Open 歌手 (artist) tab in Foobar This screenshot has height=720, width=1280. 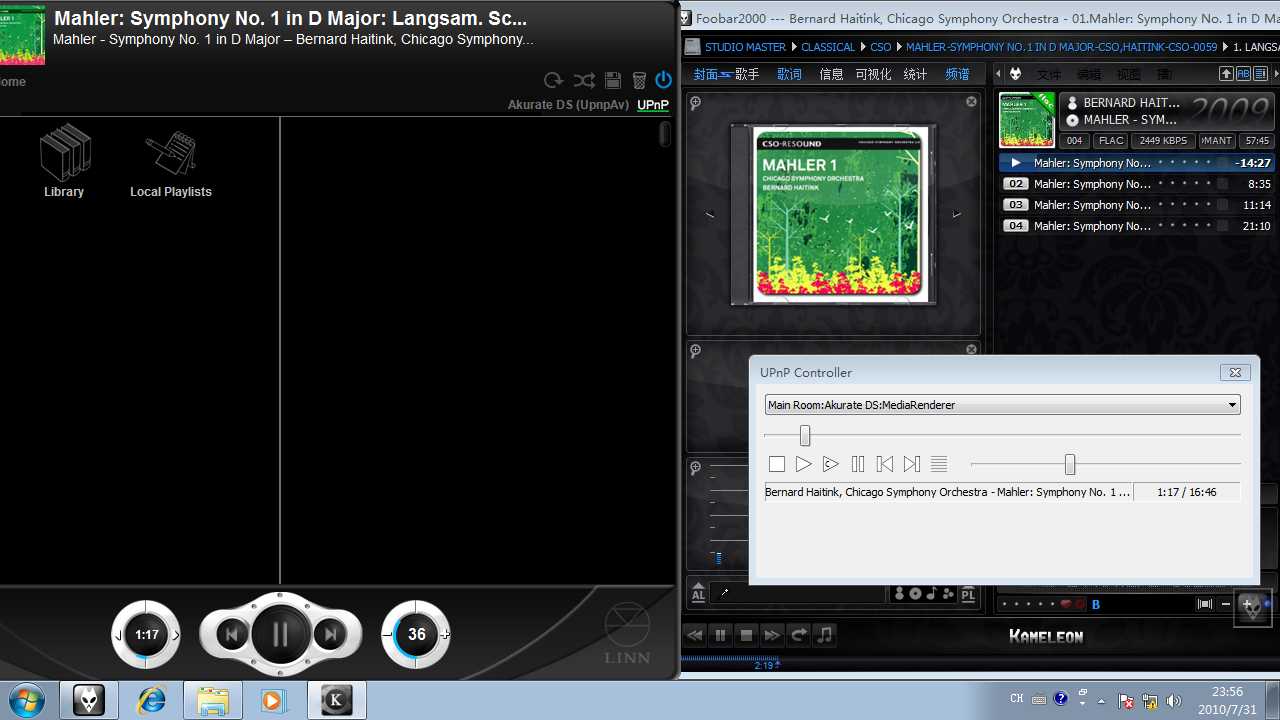[x=747, y=74]
